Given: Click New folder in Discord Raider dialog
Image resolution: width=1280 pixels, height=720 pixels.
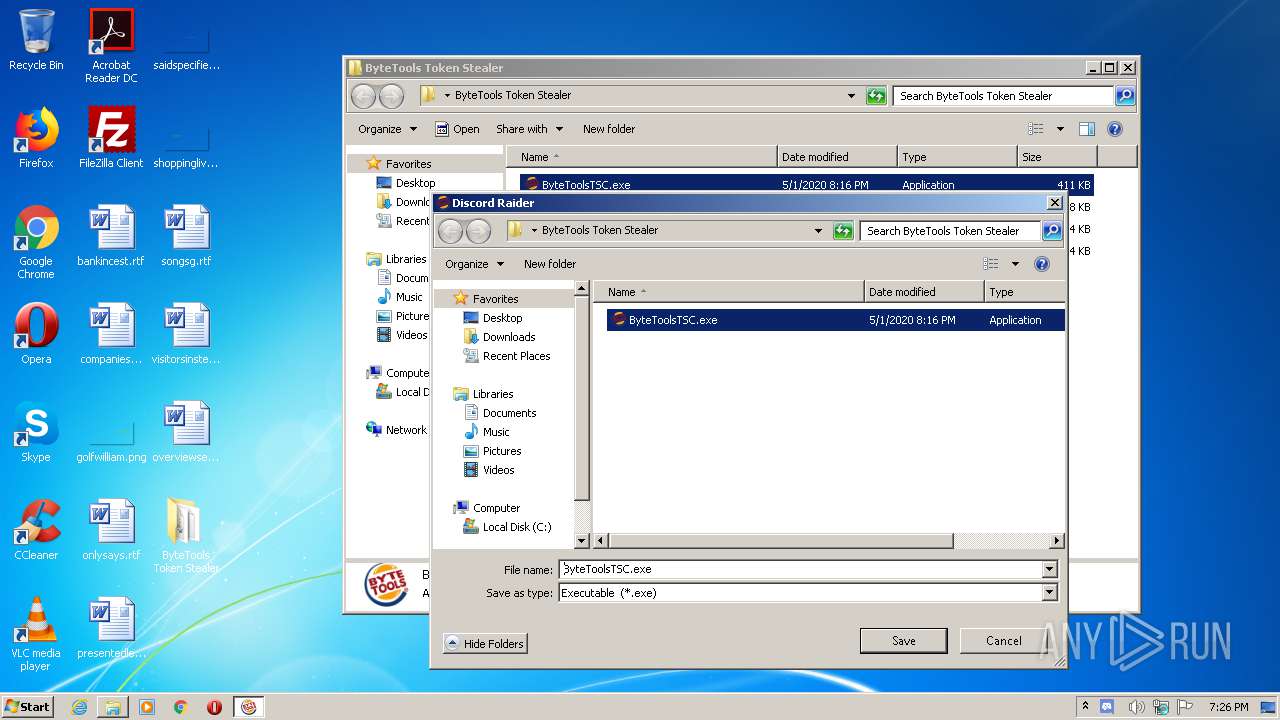Looking at the screenshot, I should [550, 264].
